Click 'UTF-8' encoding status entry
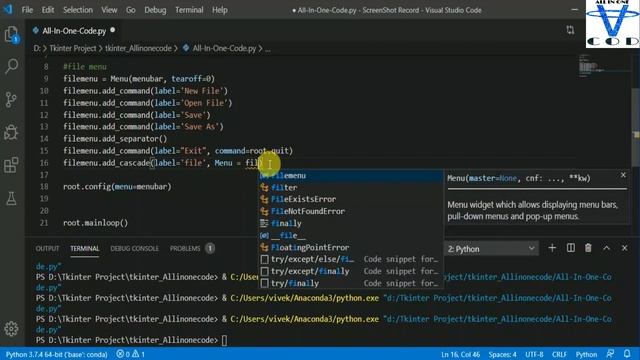 [x=534, y=354]
